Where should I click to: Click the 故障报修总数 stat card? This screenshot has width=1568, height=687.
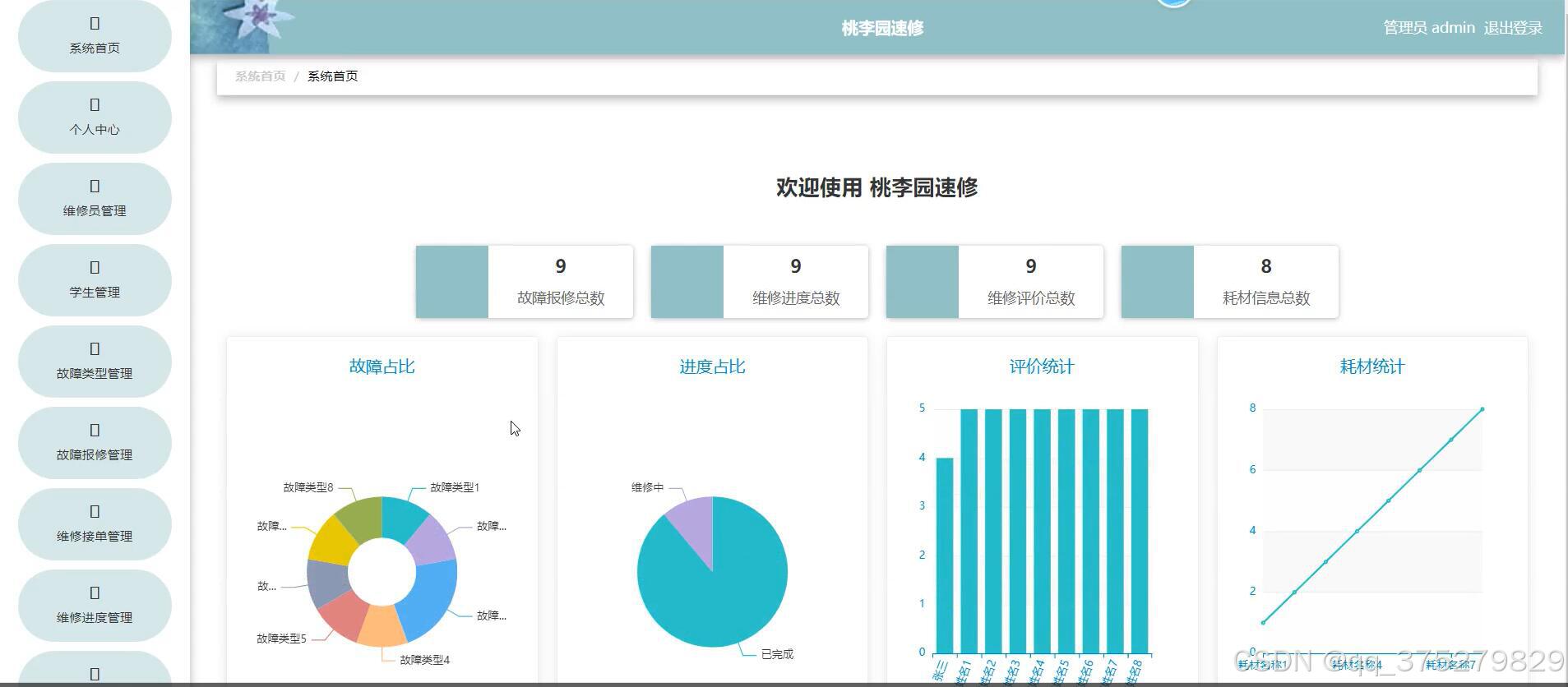pos(525,282)
